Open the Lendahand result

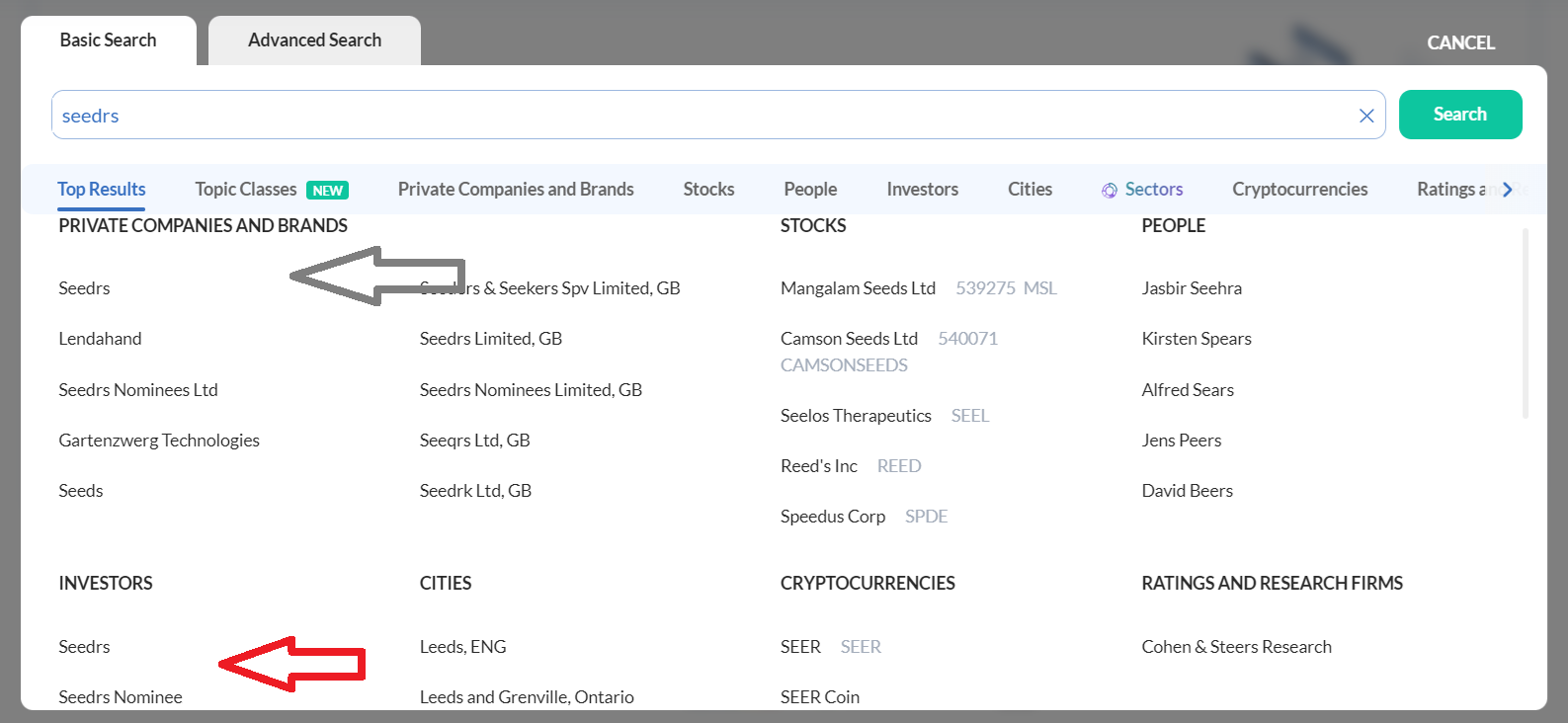pos(100,339)
